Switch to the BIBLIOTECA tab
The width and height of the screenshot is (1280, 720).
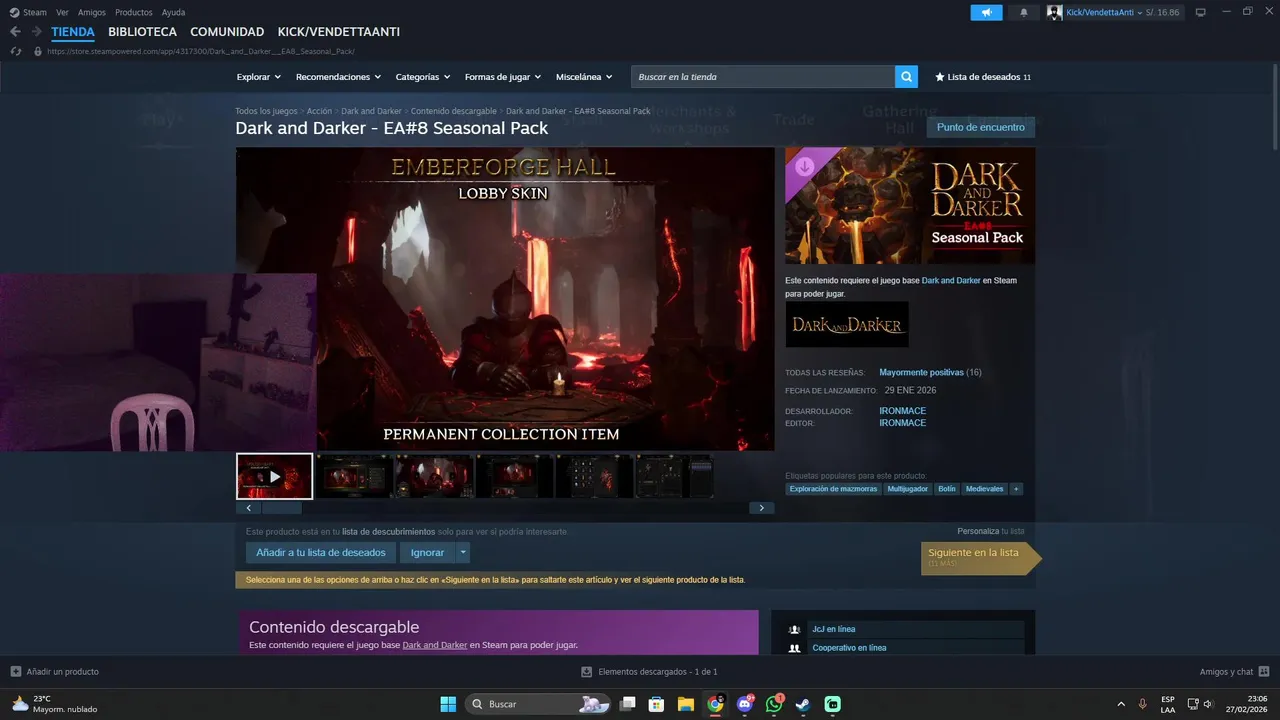click(142, 32)
